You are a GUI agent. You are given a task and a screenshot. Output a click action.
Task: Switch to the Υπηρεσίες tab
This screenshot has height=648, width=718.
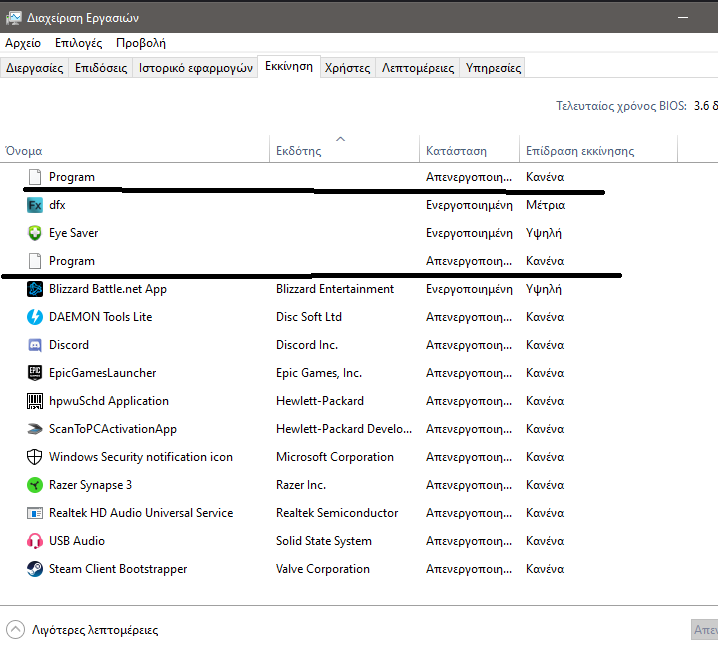pos(491,68)
